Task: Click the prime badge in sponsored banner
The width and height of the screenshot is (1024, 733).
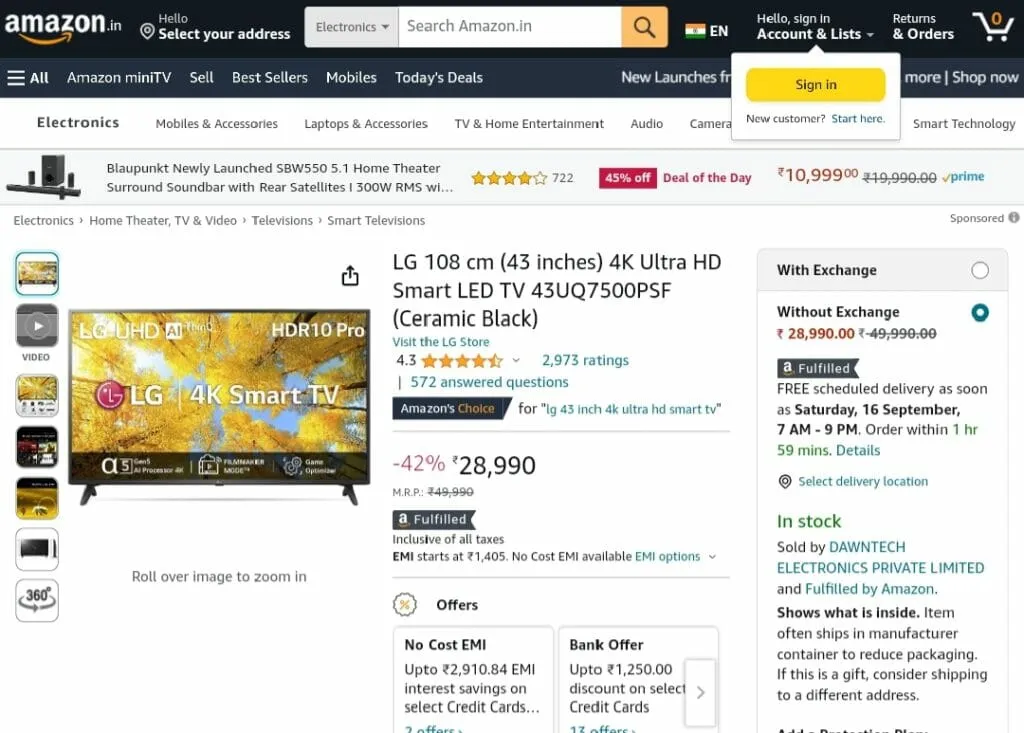Action: [x=963, y=176]
